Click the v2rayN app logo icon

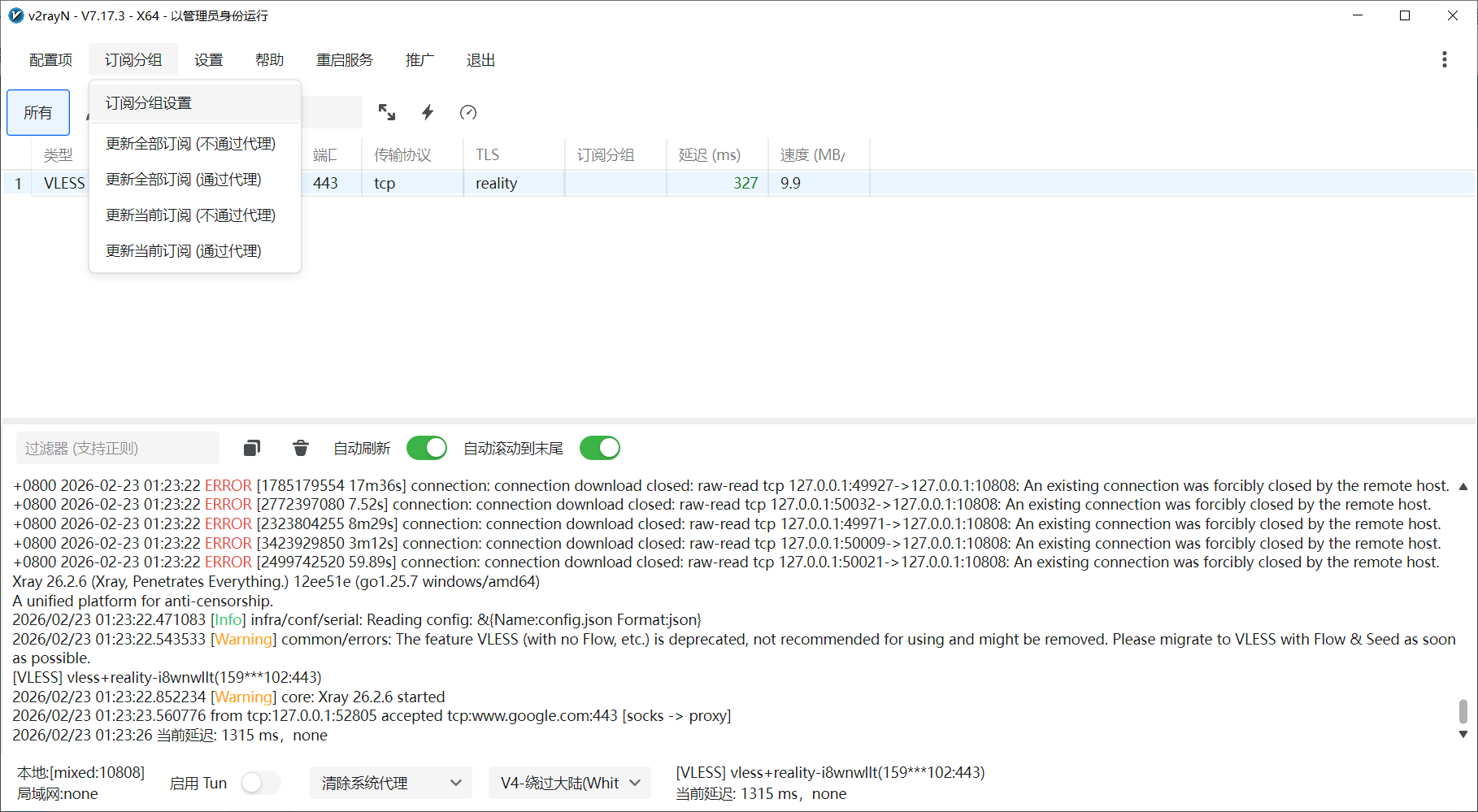(x=15, y=15)
